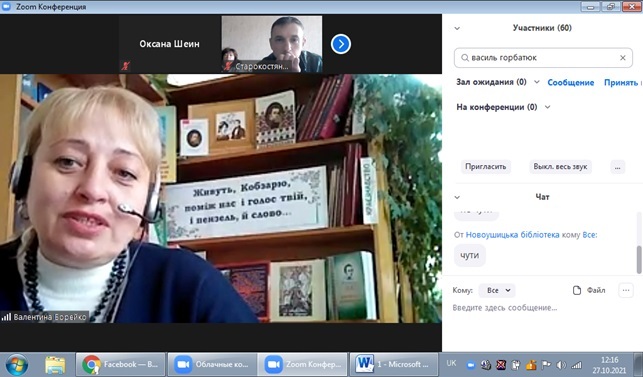Click muted microphone icon on Старокостян tile
643x377 pixels.
pyautogui.click(x=228, y=66)
